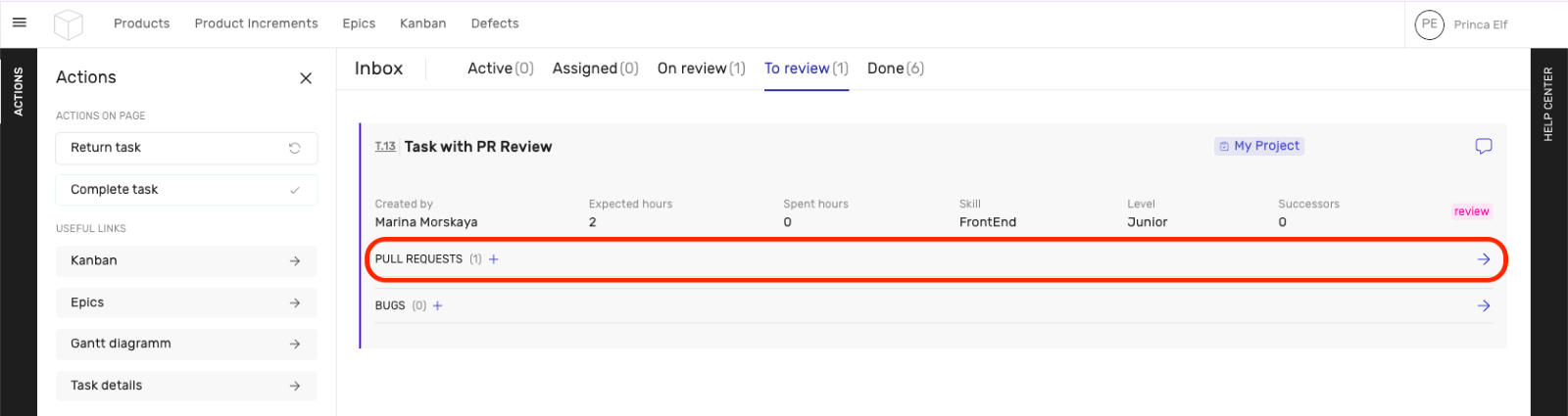The height and width of the screenshot is (416, 1568).
Task: Open the hamburger menu icon
Action: [19, 23]
